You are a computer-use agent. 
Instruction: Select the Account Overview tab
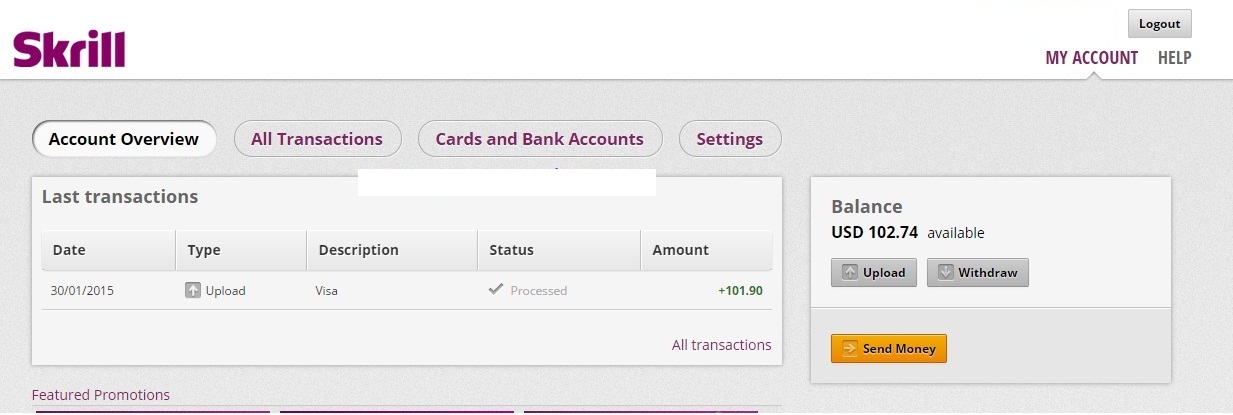click(124, 139)
